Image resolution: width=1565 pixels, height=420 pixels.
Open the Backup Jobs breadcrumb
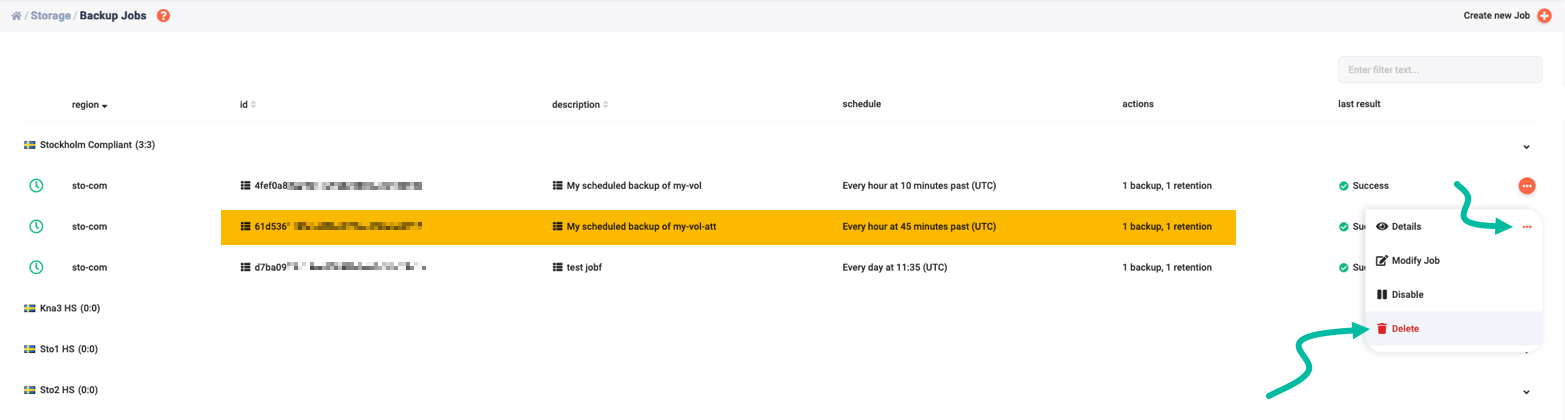coord(113,16)
